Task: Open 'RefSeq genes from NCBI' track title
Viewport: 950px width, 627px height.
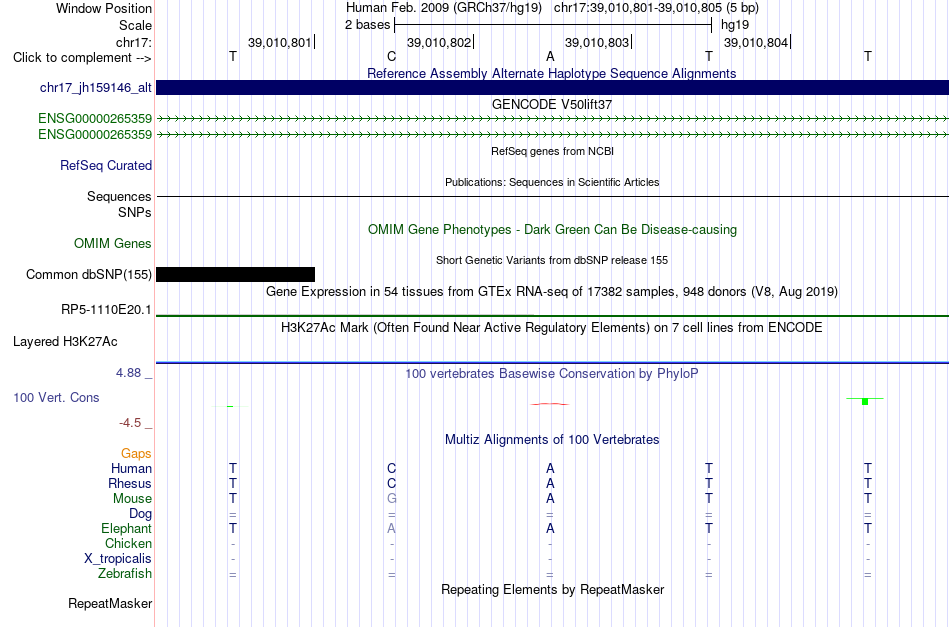Action: tap(553, 151)
